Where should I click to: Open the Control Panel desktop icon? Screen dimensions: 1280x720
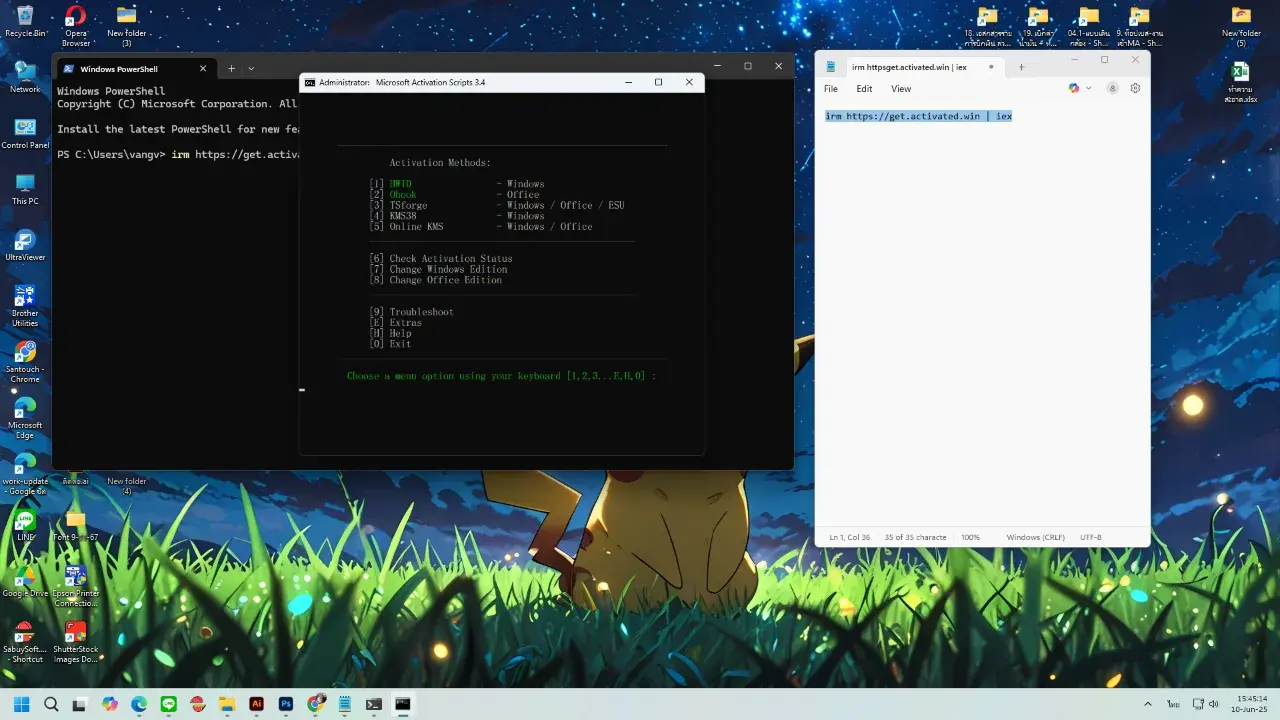coord(25,133)
